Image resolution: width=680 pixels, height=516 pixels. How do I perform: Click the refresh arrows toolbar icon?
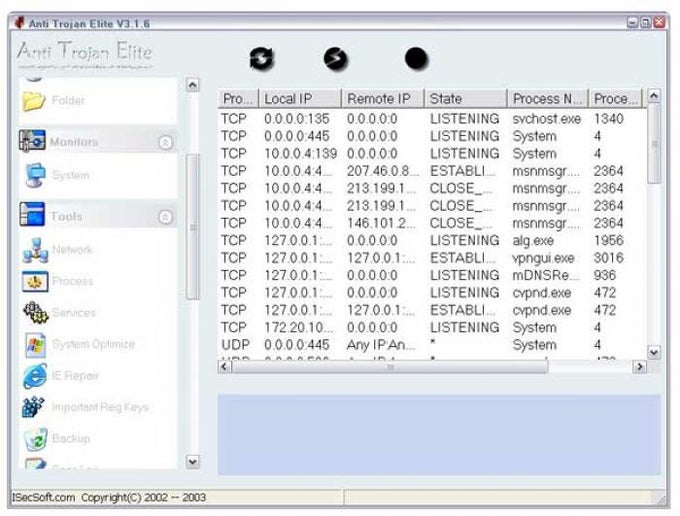tap(262, 59)
